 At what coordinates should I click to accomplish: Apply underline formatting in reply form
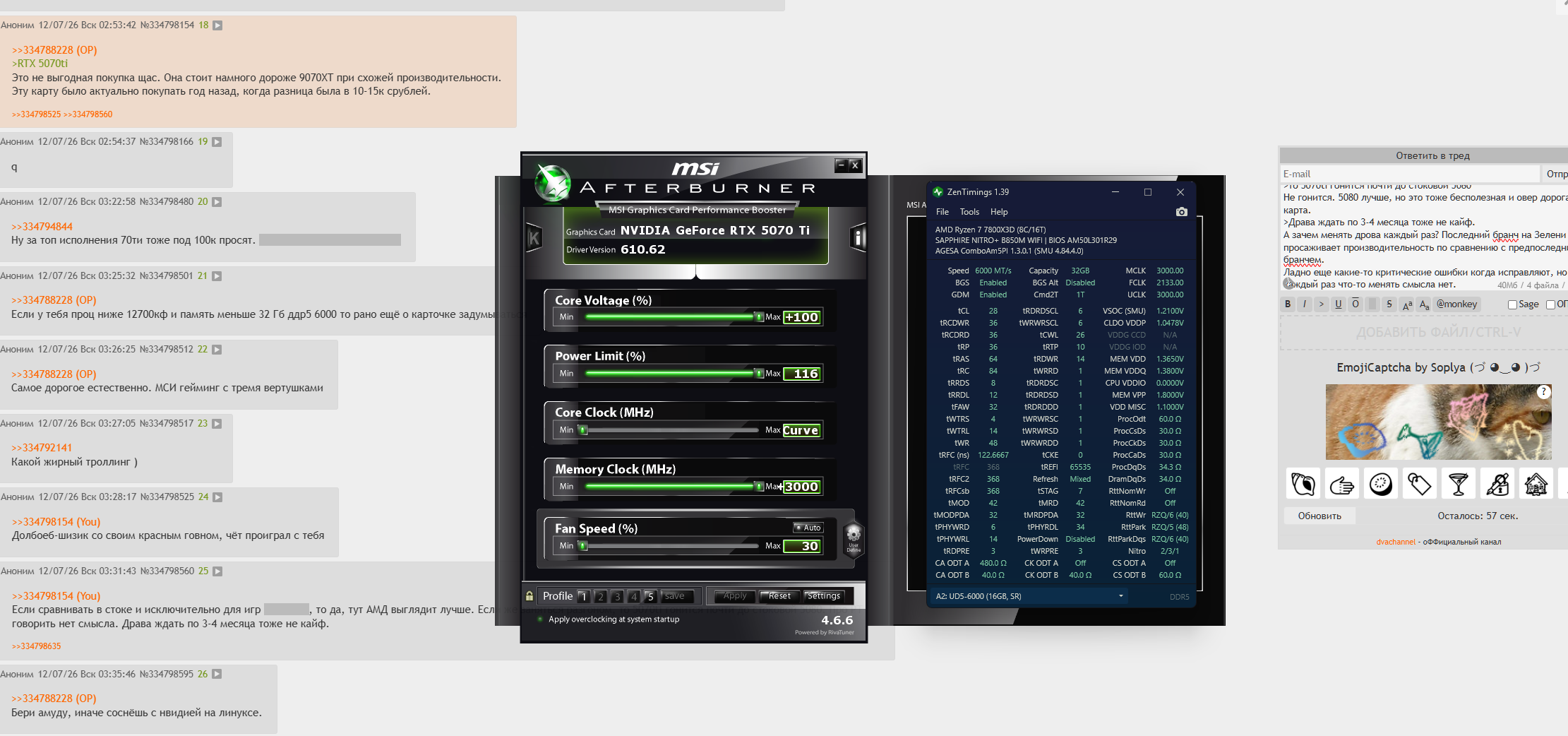coord(1339,304)
